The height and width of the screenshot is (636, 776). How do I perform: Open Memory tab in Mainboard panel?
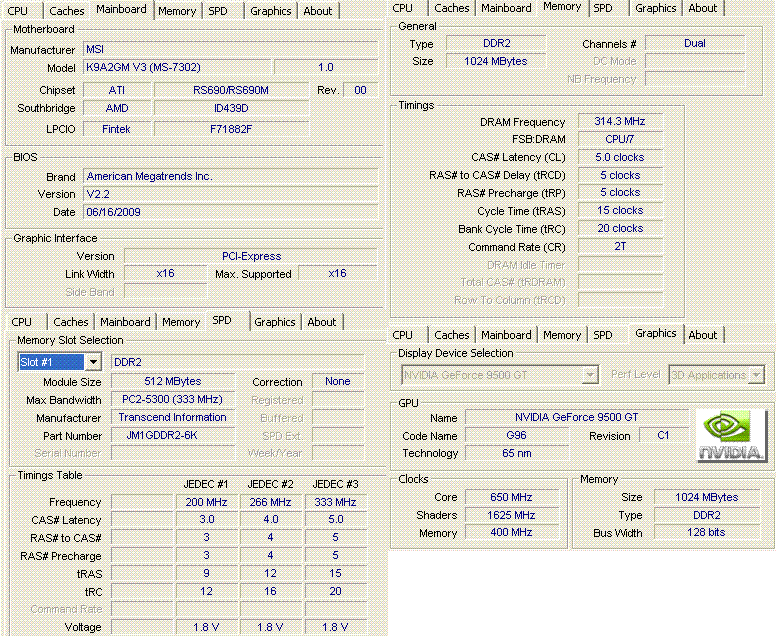(177, 11)
